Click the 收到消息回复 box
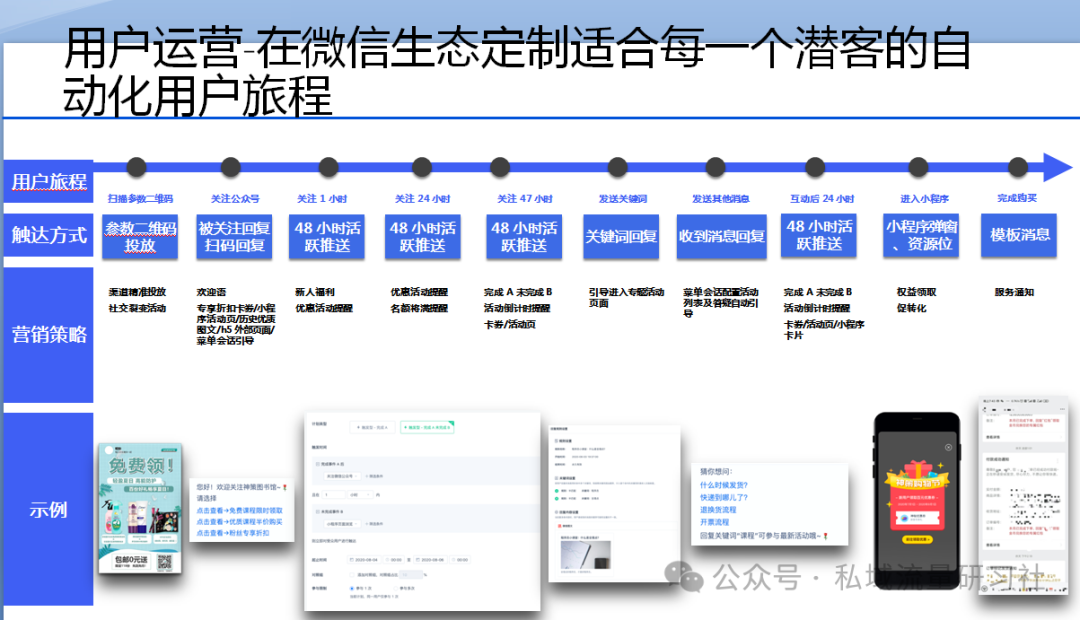This screenshot has height=620, width=1080. (x=721, y=236)
